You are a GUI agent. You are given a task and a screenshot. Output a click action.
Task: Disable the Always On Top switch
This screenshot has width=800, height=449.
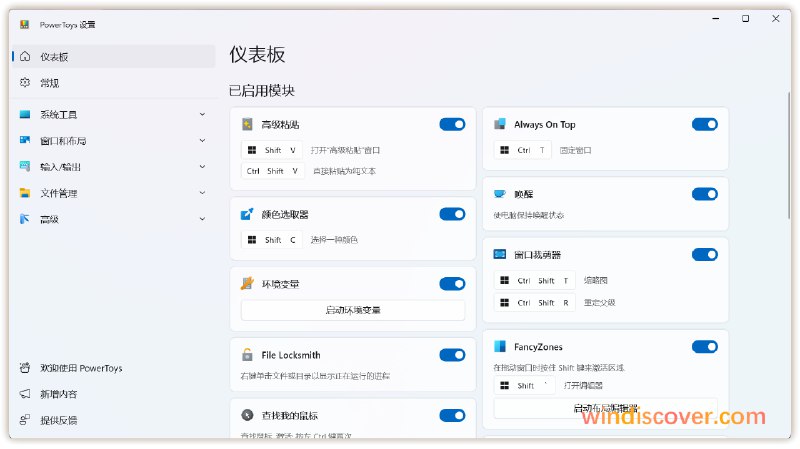click(705, 124)
